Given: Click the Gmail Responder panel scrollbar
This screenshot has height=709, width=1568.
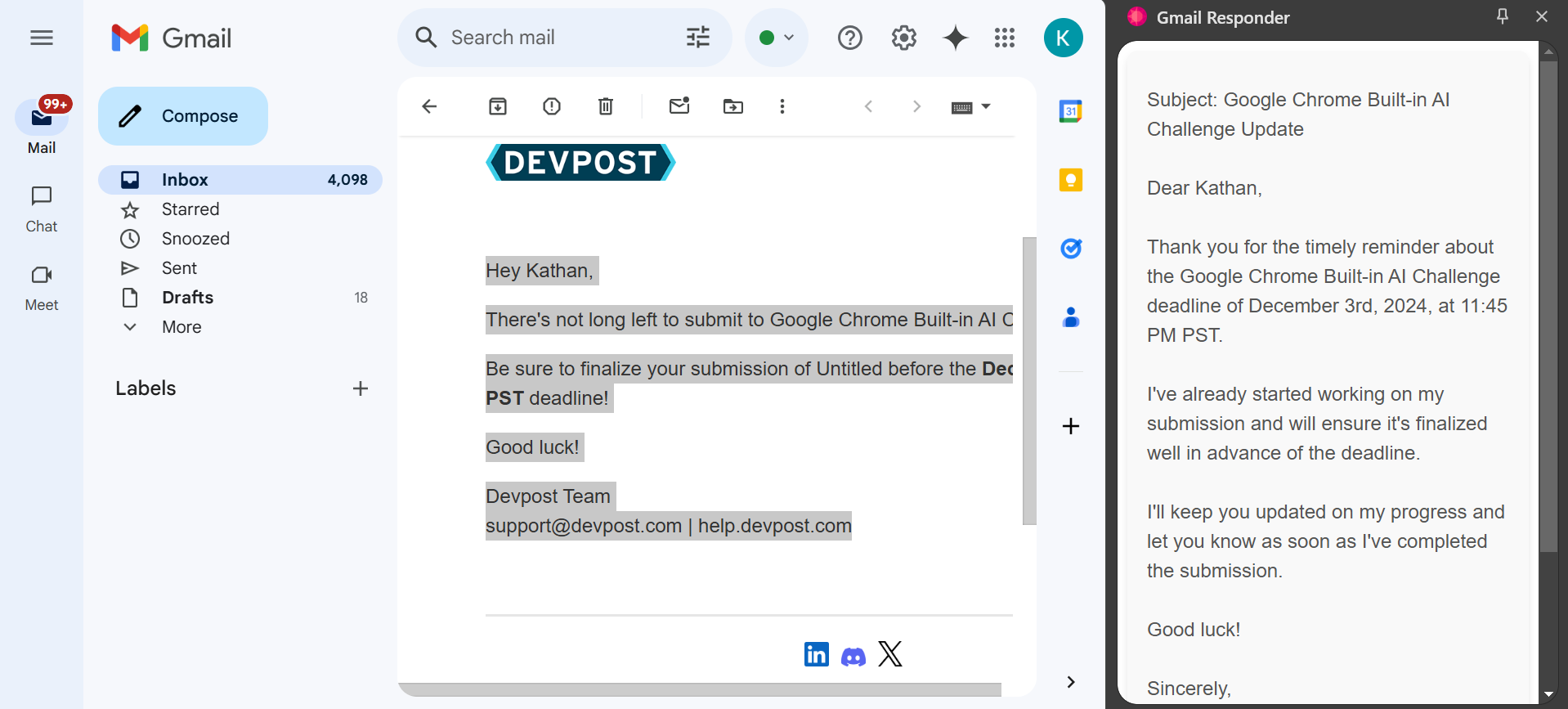Looking at the screenshot, I should click(x=1548, y=307).
